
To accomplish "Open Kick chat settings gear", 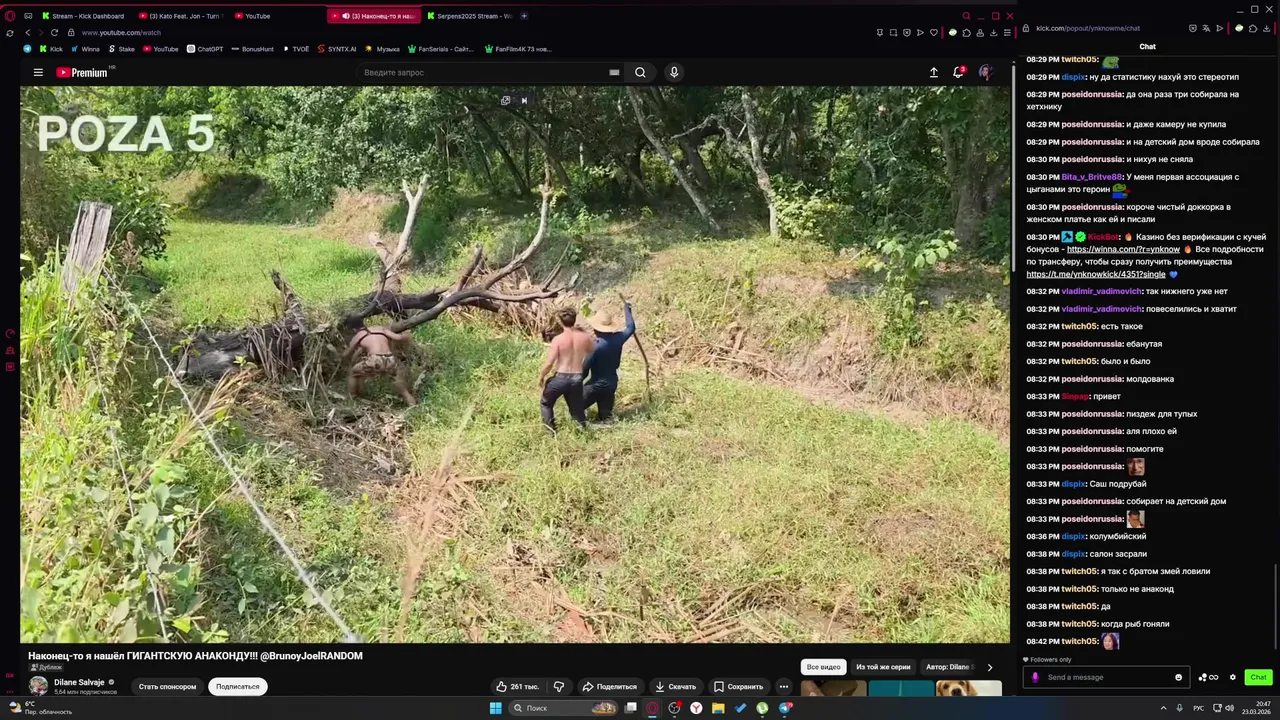I will (x=1232, y=677).
